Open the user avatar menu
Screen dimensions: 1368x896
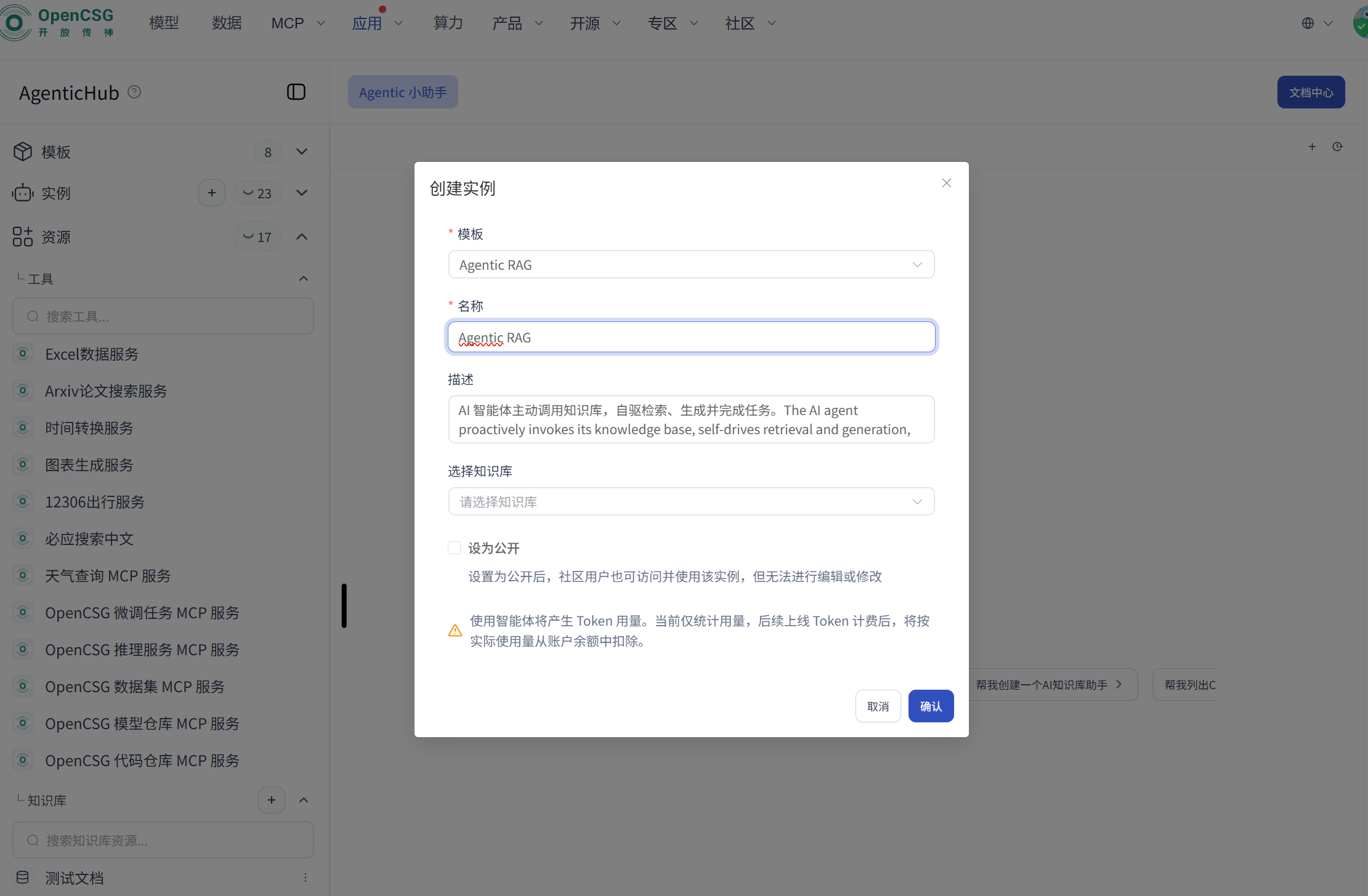(x=1359, y=23)
